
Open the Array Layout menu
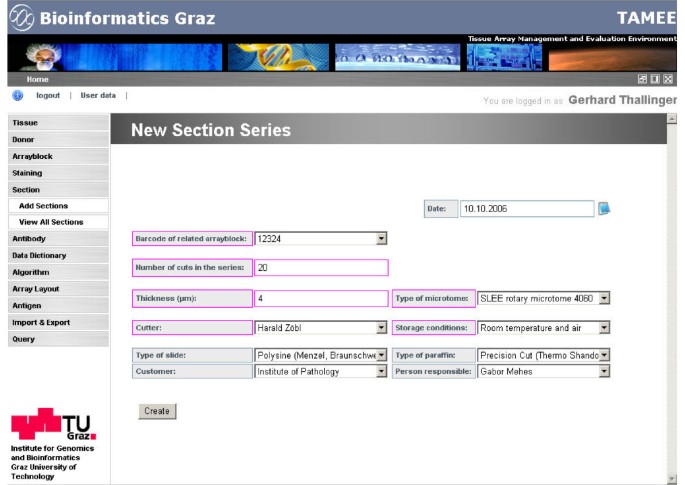(x=58, y=289)
